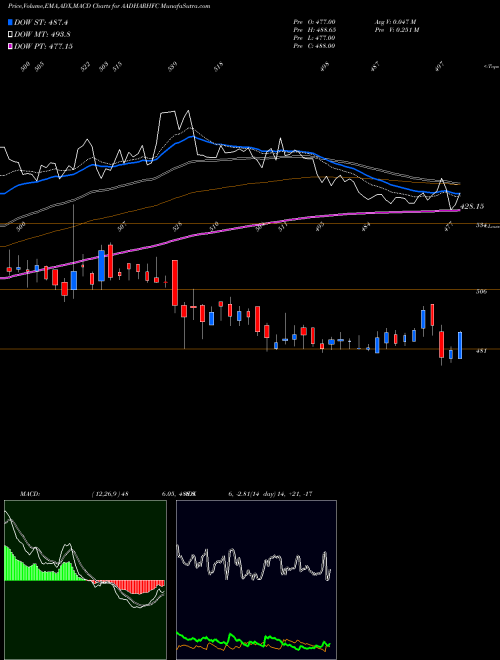Click the 428.15 price label
This screenshot has height=660, width=500.
472,206
